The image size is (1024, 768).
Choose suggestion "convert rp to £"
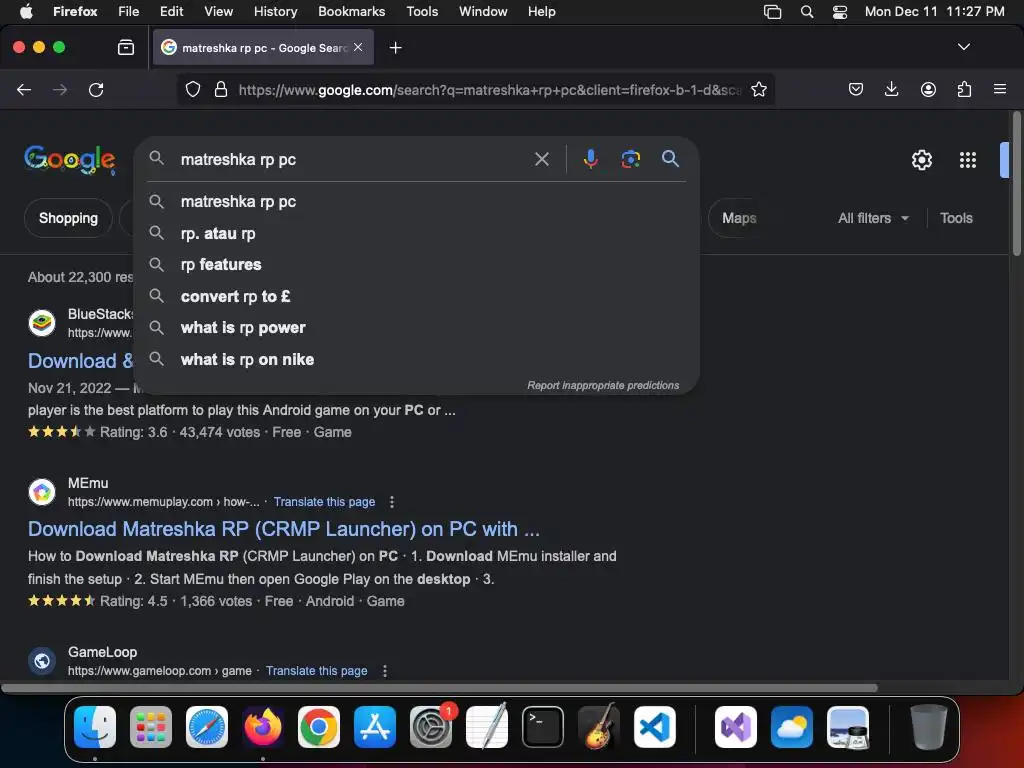pyautogui.click(x=416, y=296)
